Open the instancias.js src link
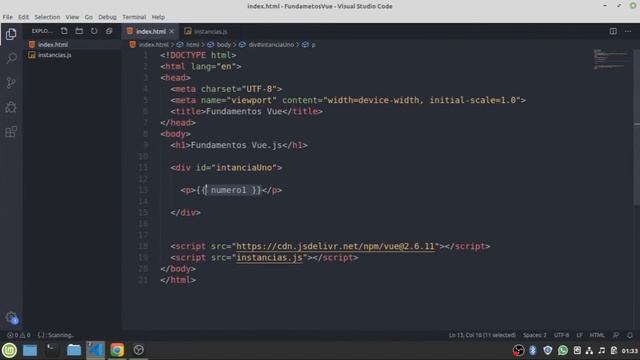The width and height of the screenshot is (640, 360). [269, 258]
